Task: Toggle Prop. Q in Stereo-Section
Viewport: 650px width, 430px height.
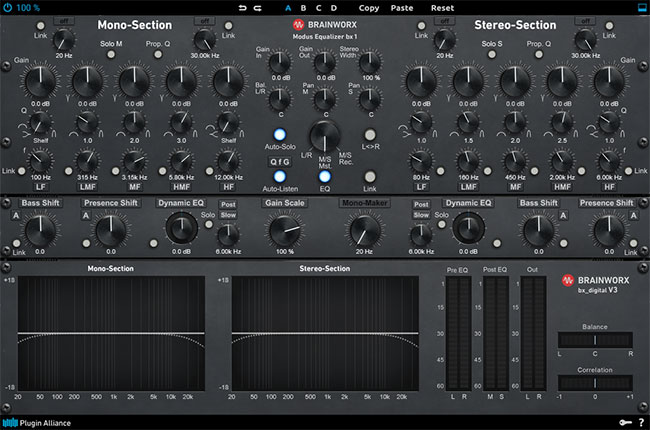Action: coord(538,54)
